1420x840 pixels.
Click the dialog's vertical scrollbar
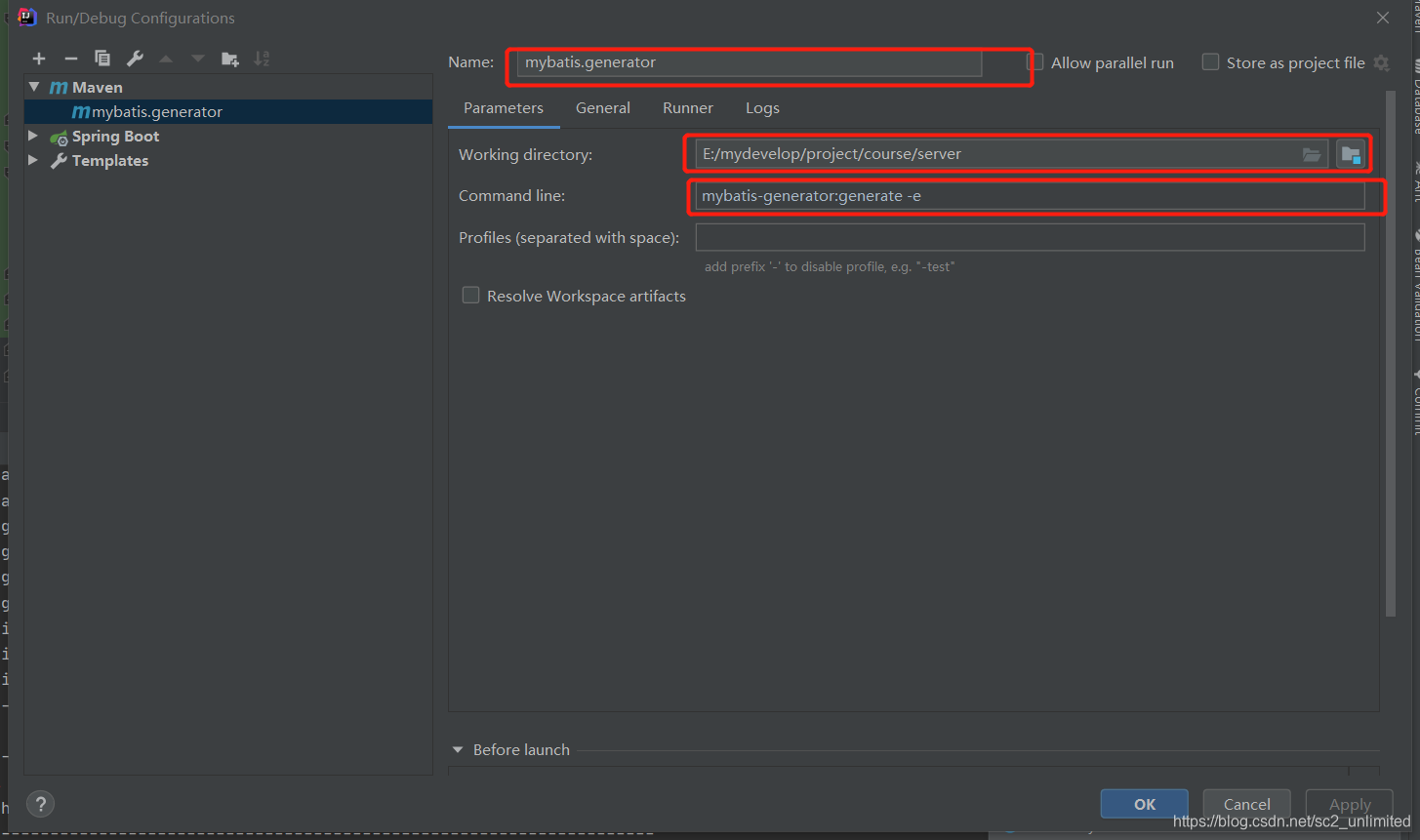point(1391,351)
